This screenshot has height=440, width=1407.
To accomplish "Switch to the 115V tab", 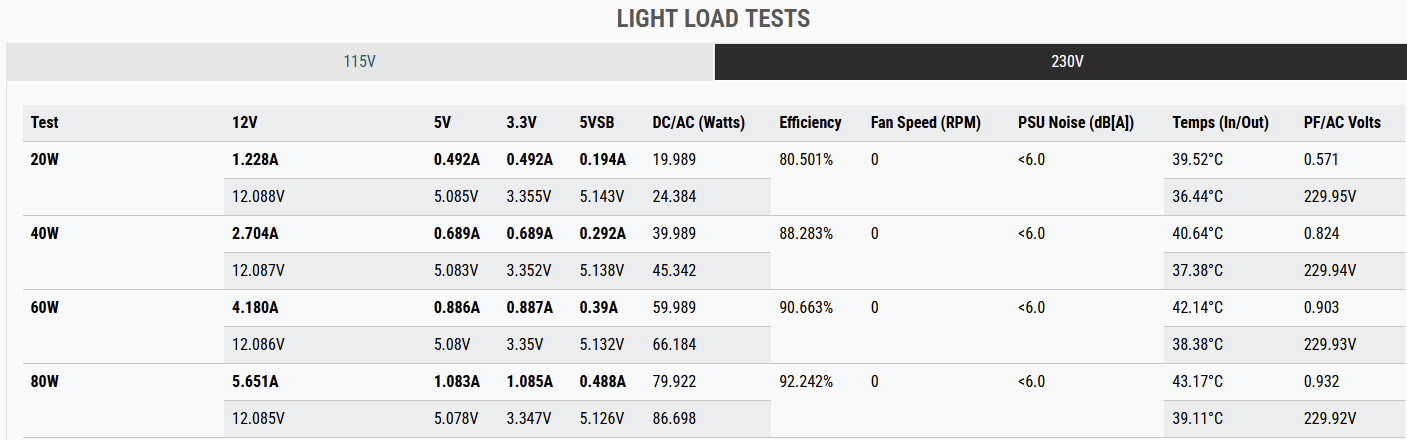I will 359,62.
